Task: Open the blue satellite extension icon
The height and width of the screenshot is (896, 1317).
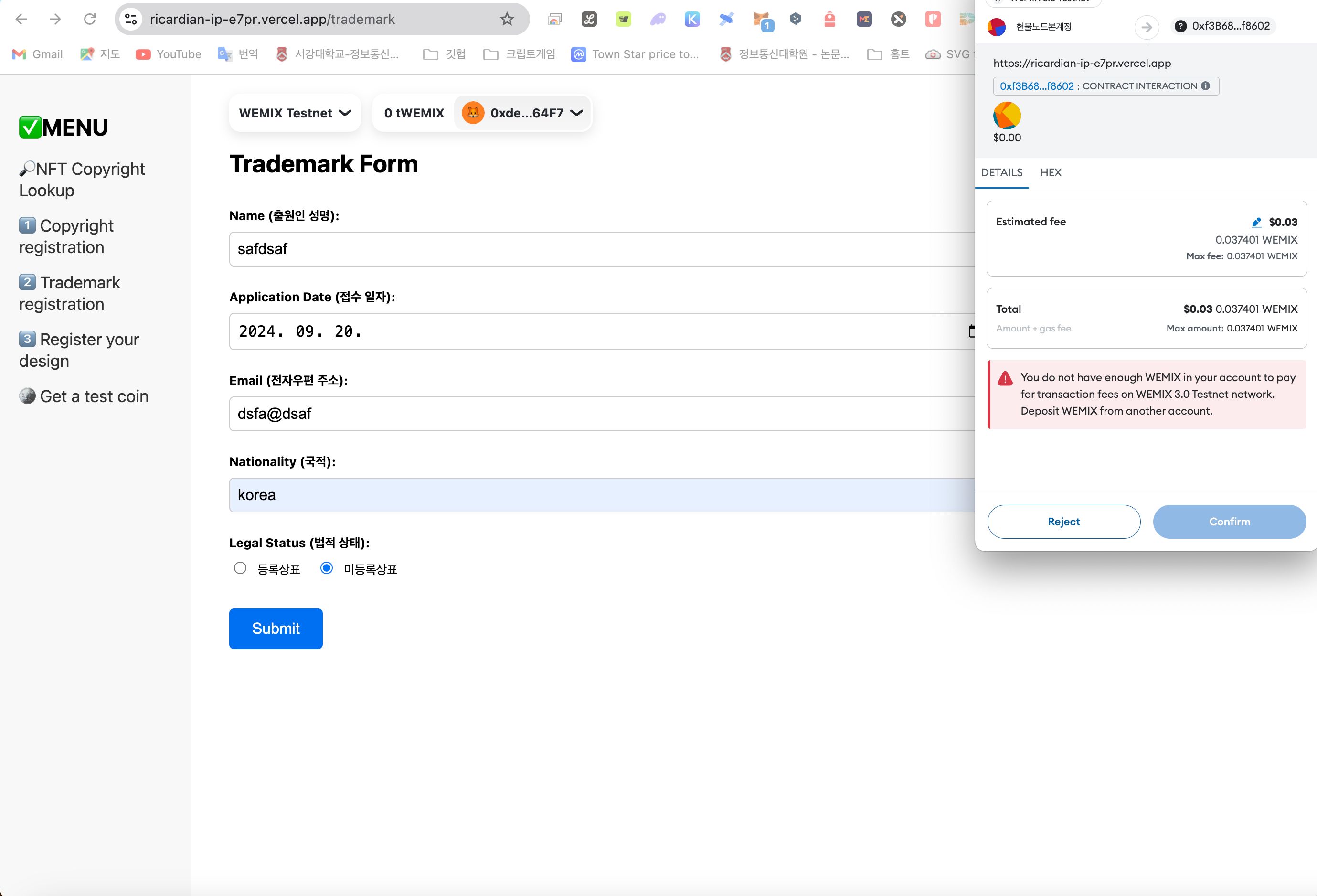Action: tap(726, 19)
